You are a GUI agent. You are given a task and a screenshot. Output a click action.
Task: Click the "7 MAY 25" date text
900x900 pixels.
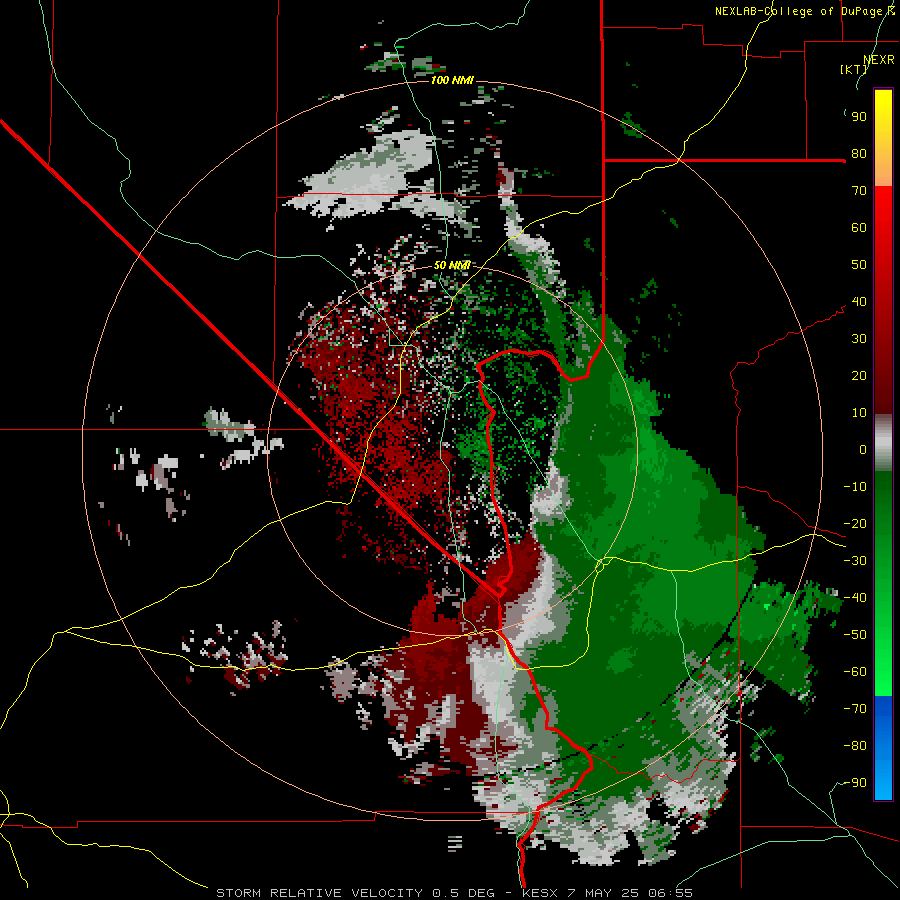(604, 893)
